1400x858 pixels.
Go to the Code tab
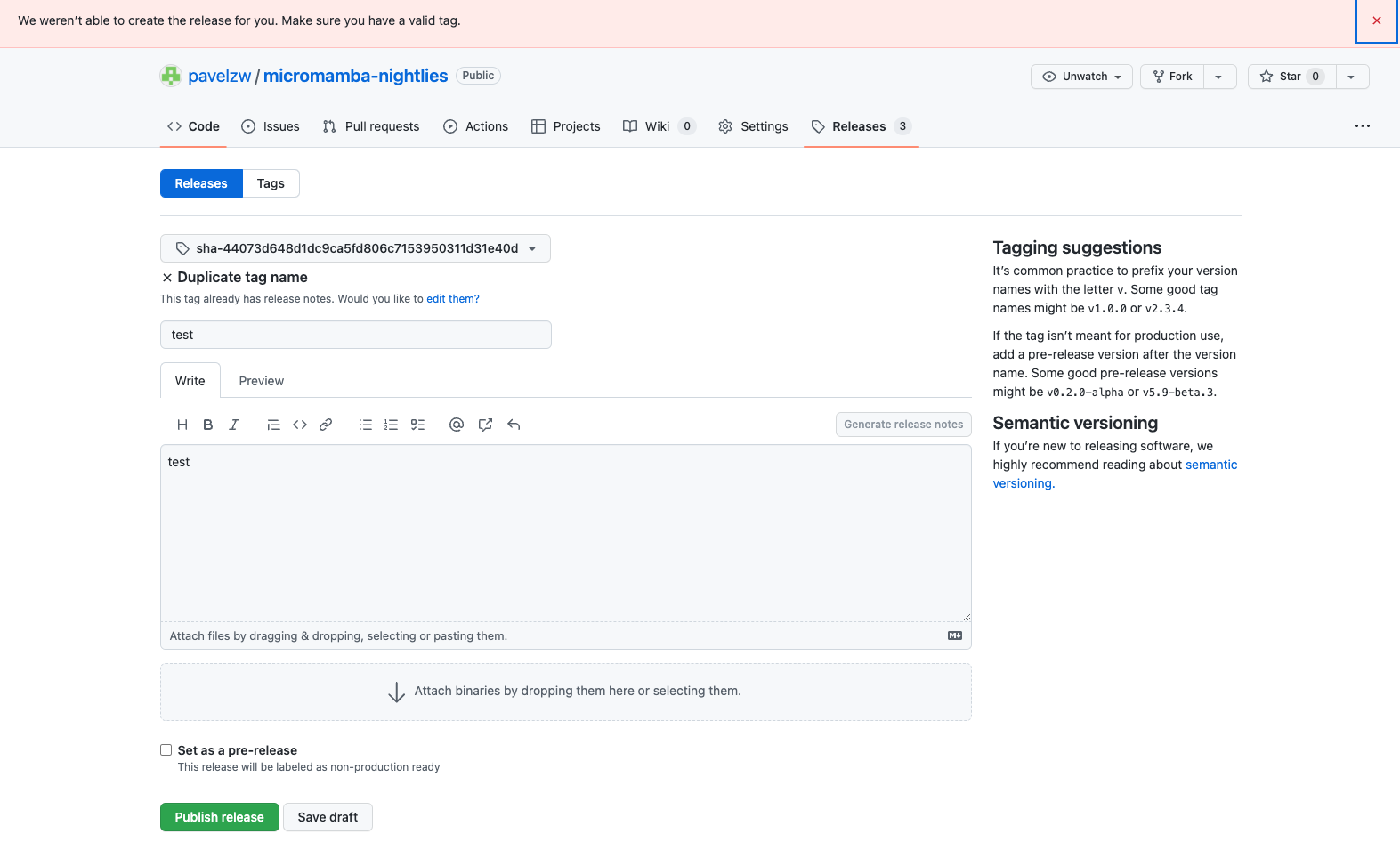(x=193, y=126)
